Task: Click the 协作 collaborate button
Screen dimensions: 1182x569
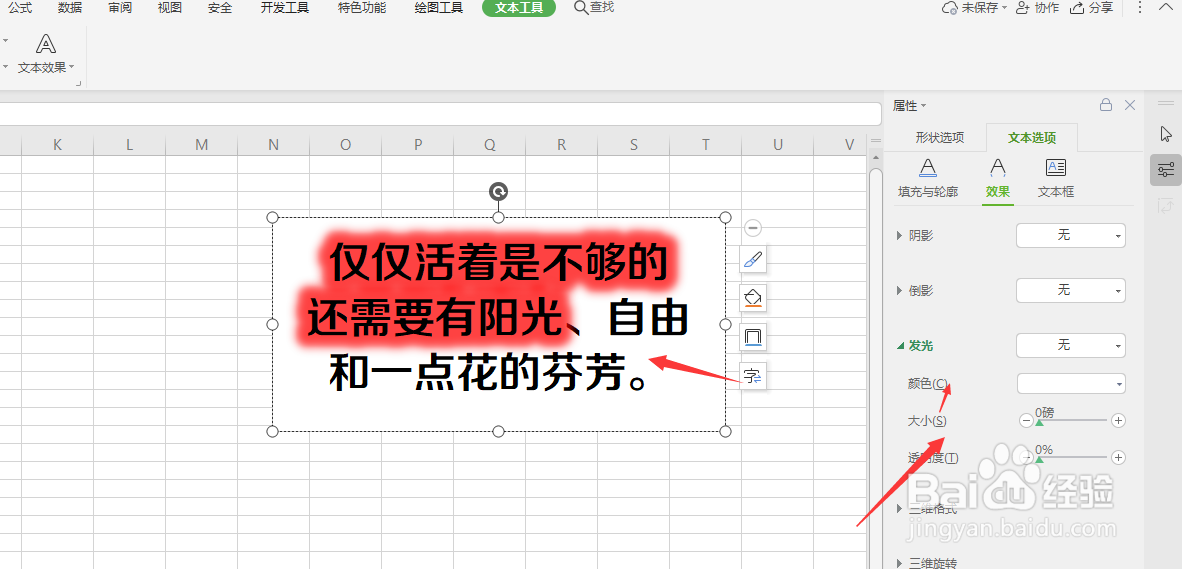Action: [x=1037, y=8]
